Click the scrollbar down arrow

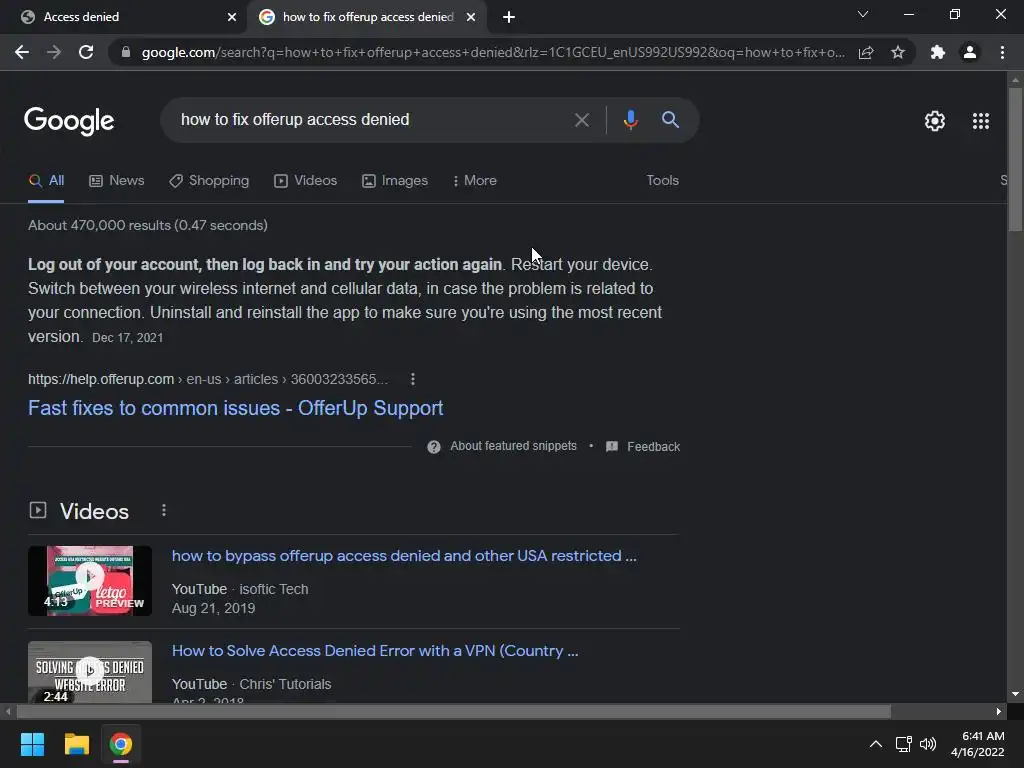[1015, 694]
